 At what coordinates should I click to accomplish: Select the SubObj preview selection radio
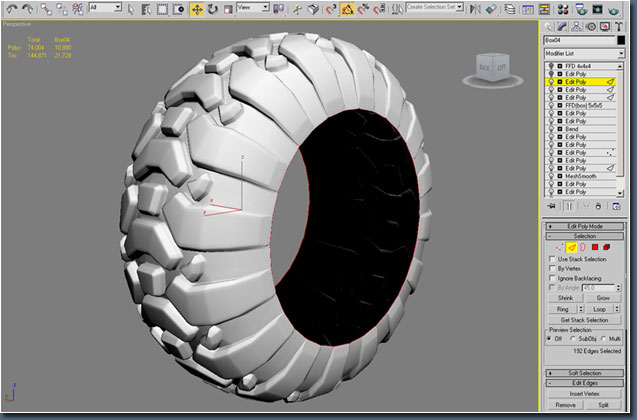(573, 338)
